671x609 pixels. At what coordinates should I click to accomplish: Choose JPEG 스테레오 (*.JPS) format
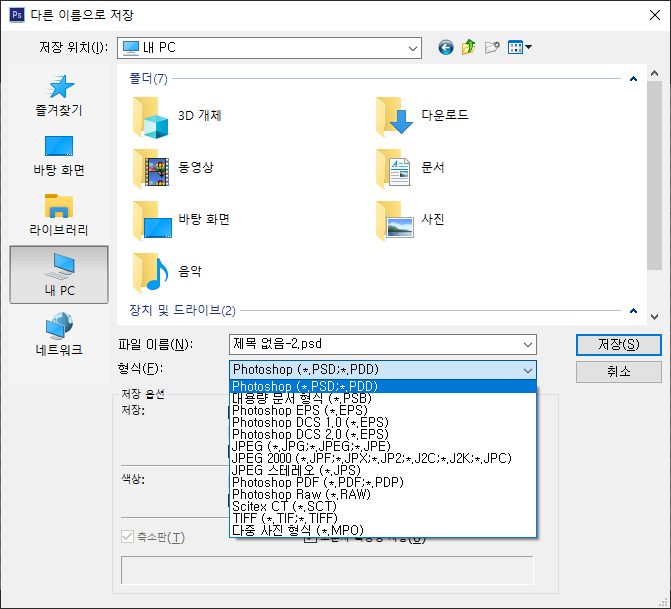click(x=383, y=470)
